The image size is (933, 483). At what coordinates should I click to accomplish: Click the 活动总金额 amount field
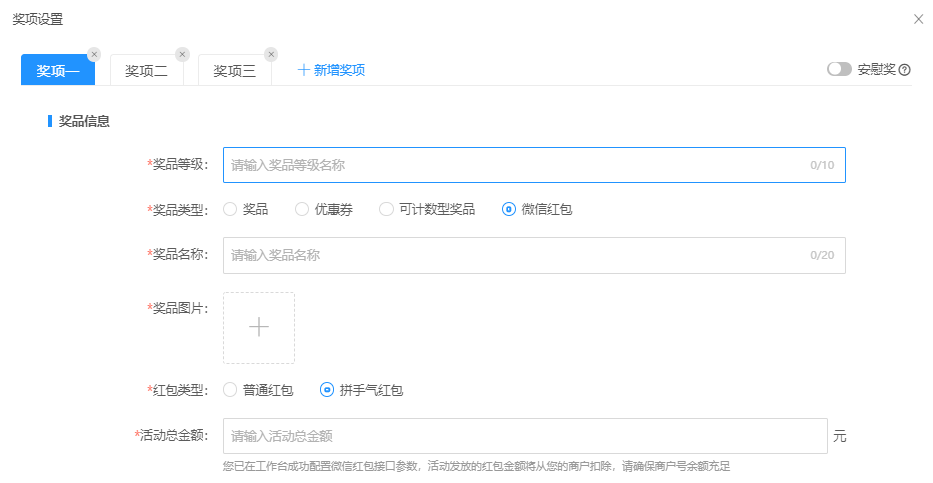point(525,436)
